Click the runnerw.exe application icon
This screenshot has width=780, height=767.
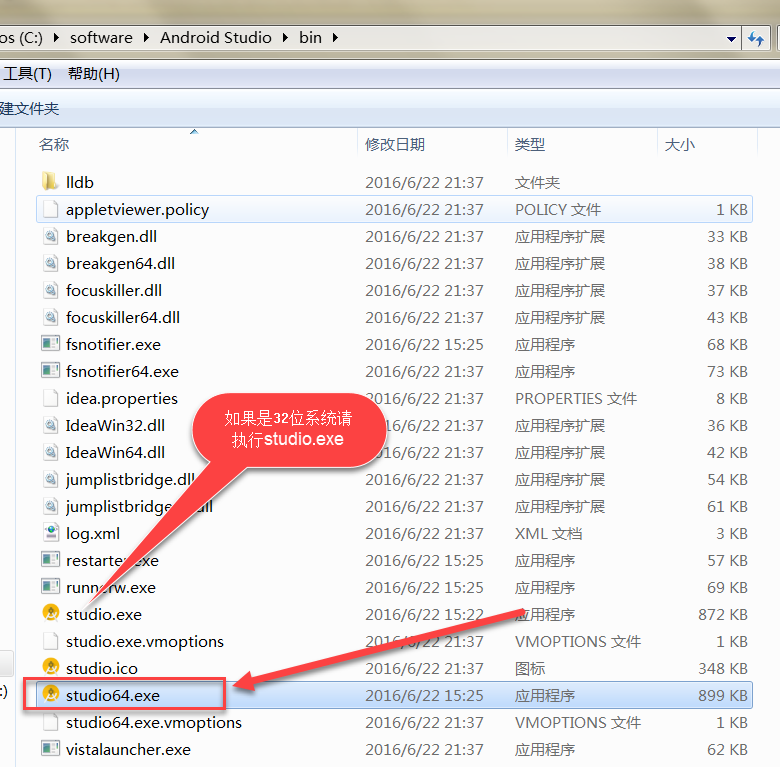tap(50, 586)
